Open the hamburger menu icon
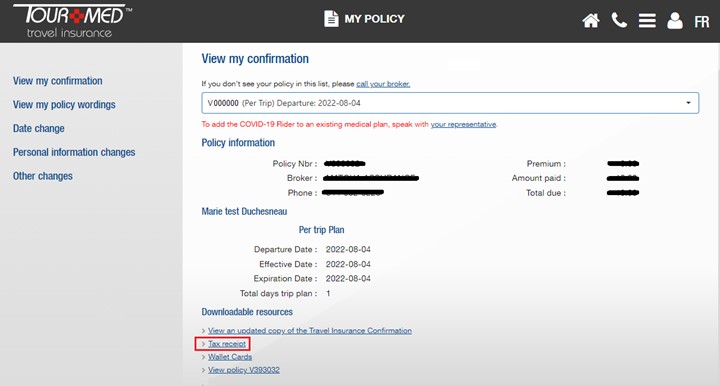This screenshot has height=386, width=720. (x=647, y=21)
